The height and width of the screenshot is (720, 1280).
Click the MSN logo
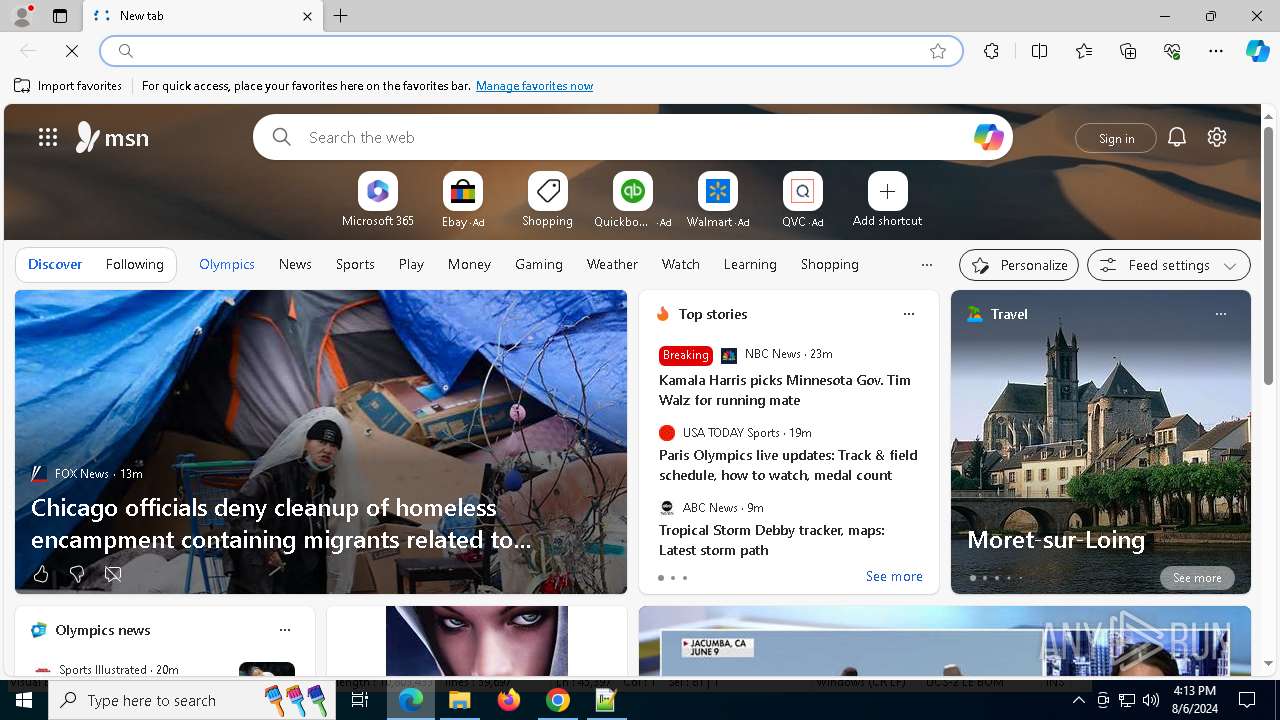click(112, 137)
